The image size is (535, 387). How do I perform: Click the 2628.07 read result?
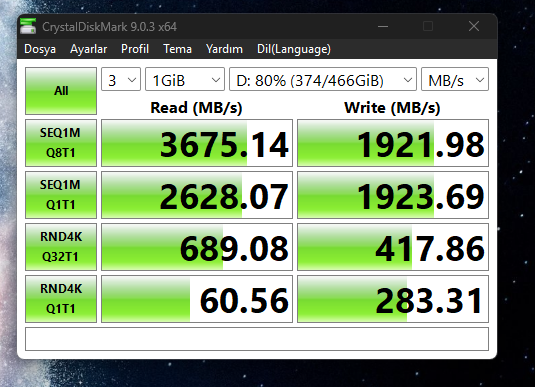[197, 195]
